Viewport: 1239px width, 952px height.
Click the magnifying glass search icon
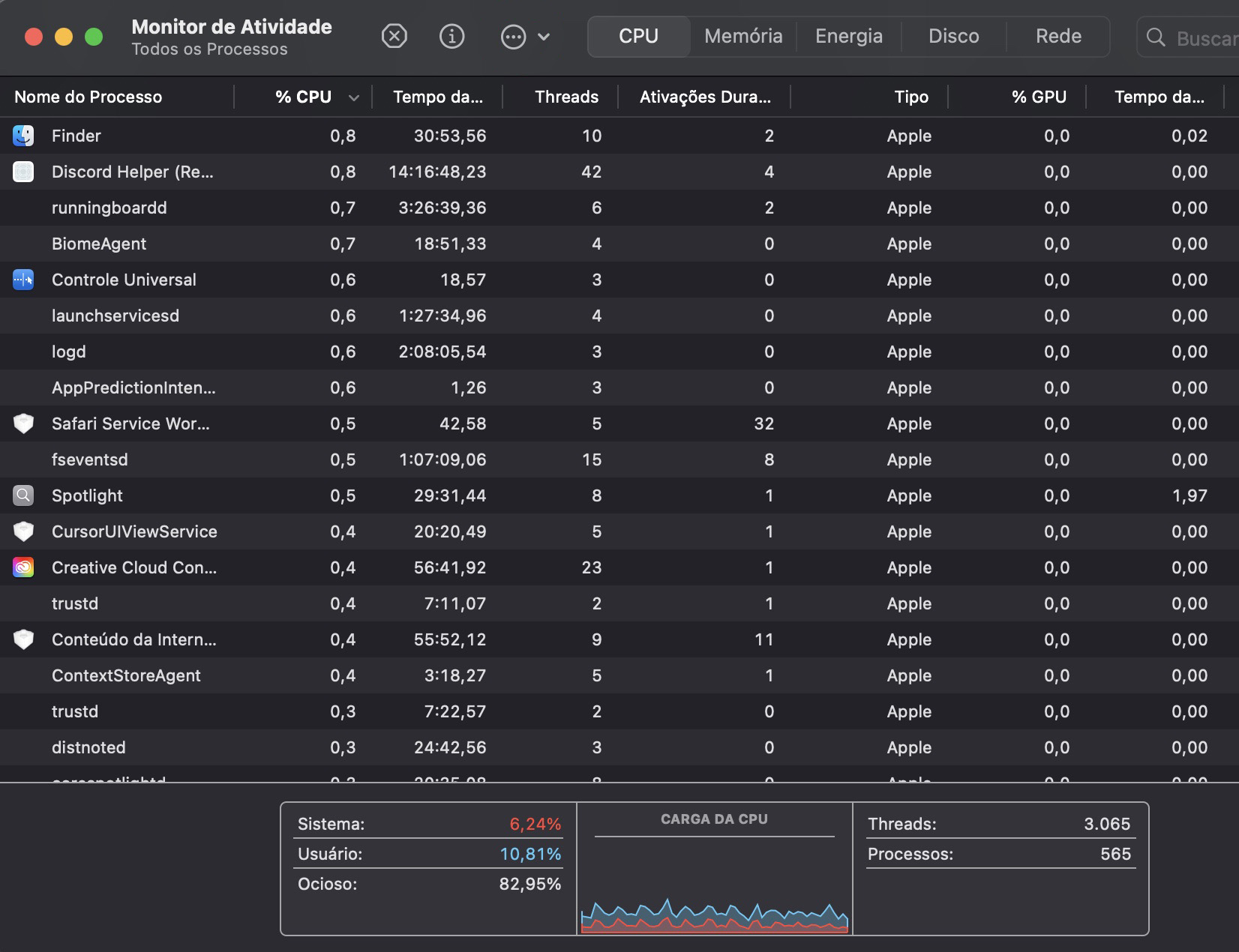coord(1155,35)
